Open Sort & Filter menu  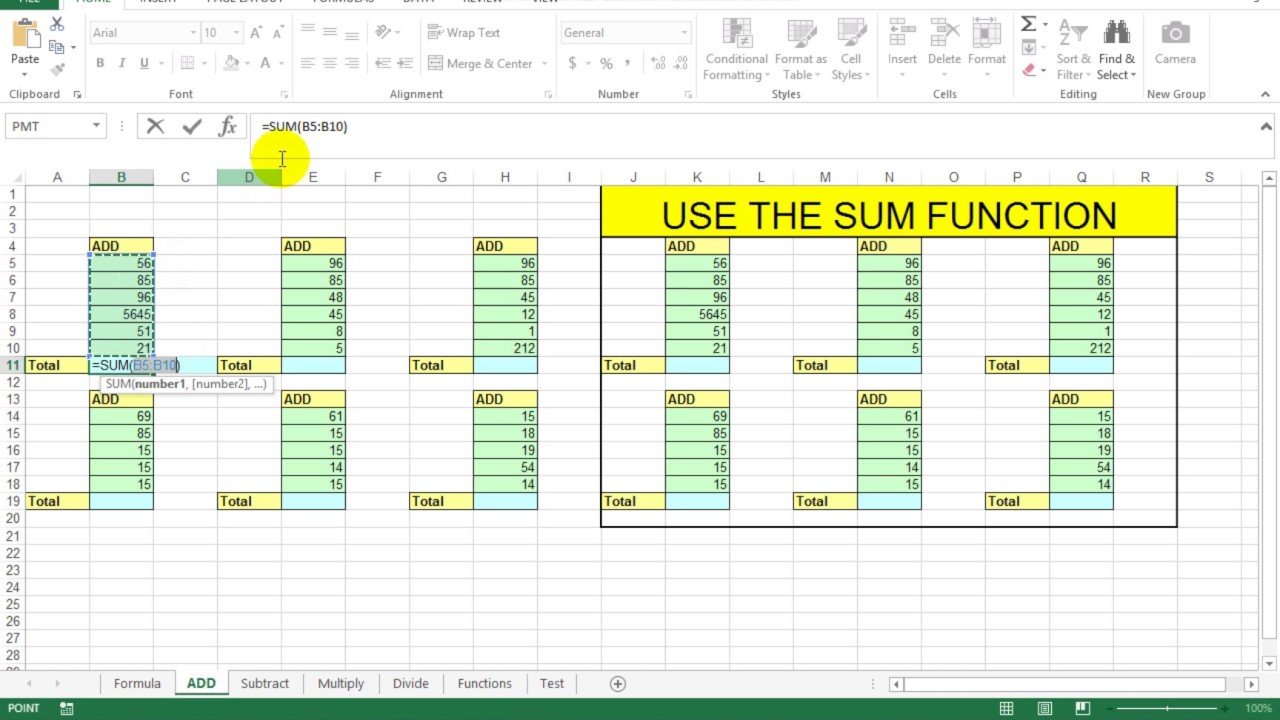[1072, 50]
